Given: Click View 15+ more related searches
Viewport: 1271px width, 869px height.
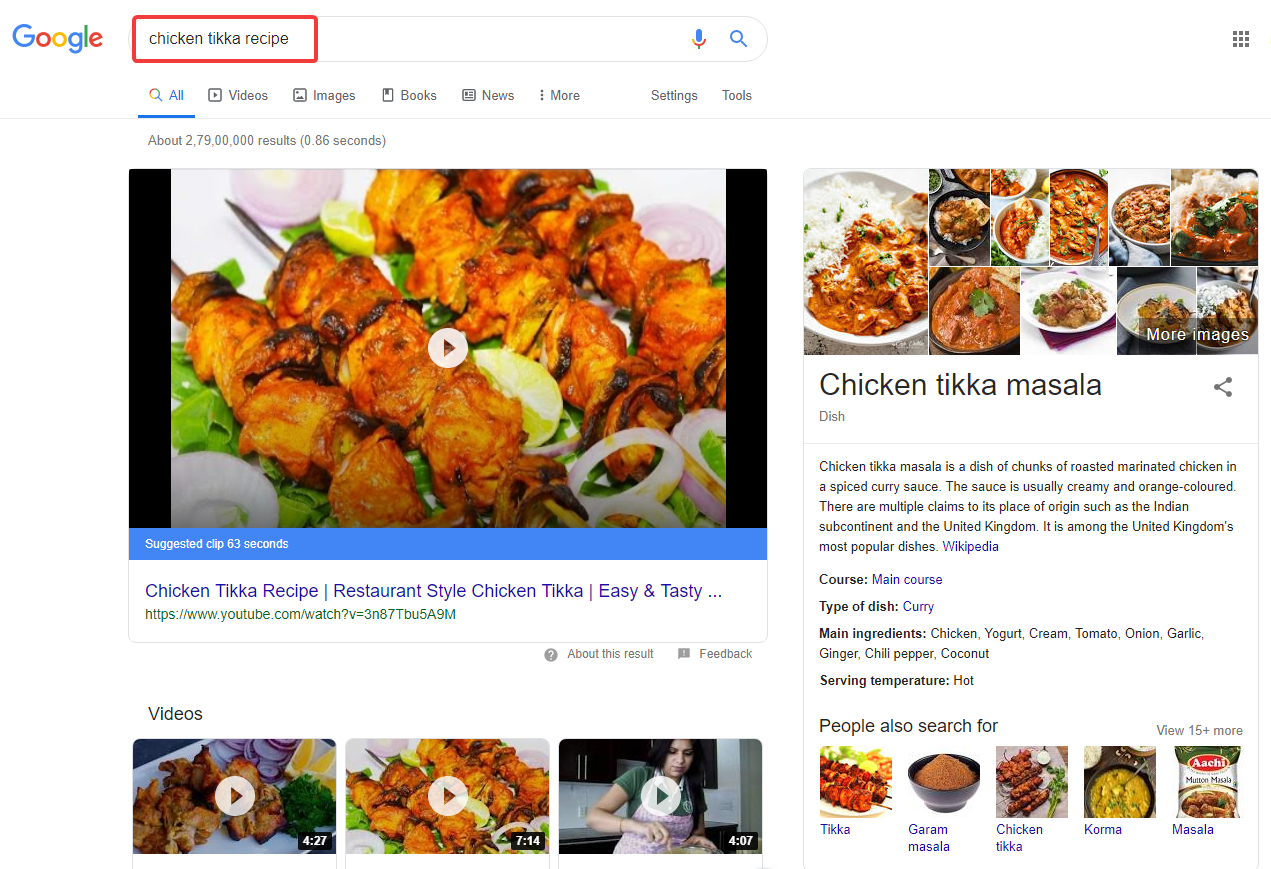Looking at the screenshot, I should click(1199, 731).
